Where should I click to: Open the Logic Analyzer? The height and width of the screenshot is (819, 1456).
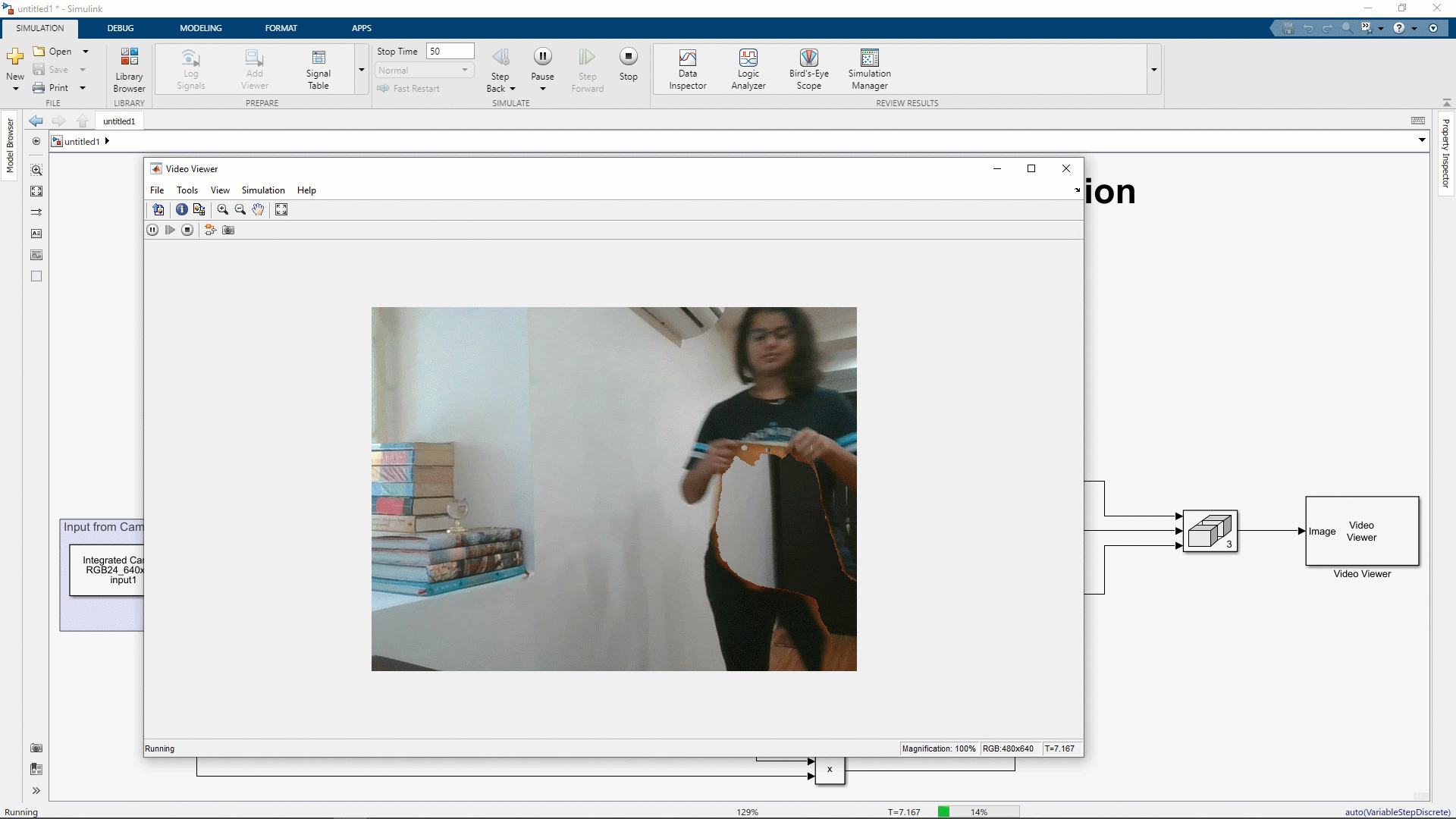tap(748, 68)
